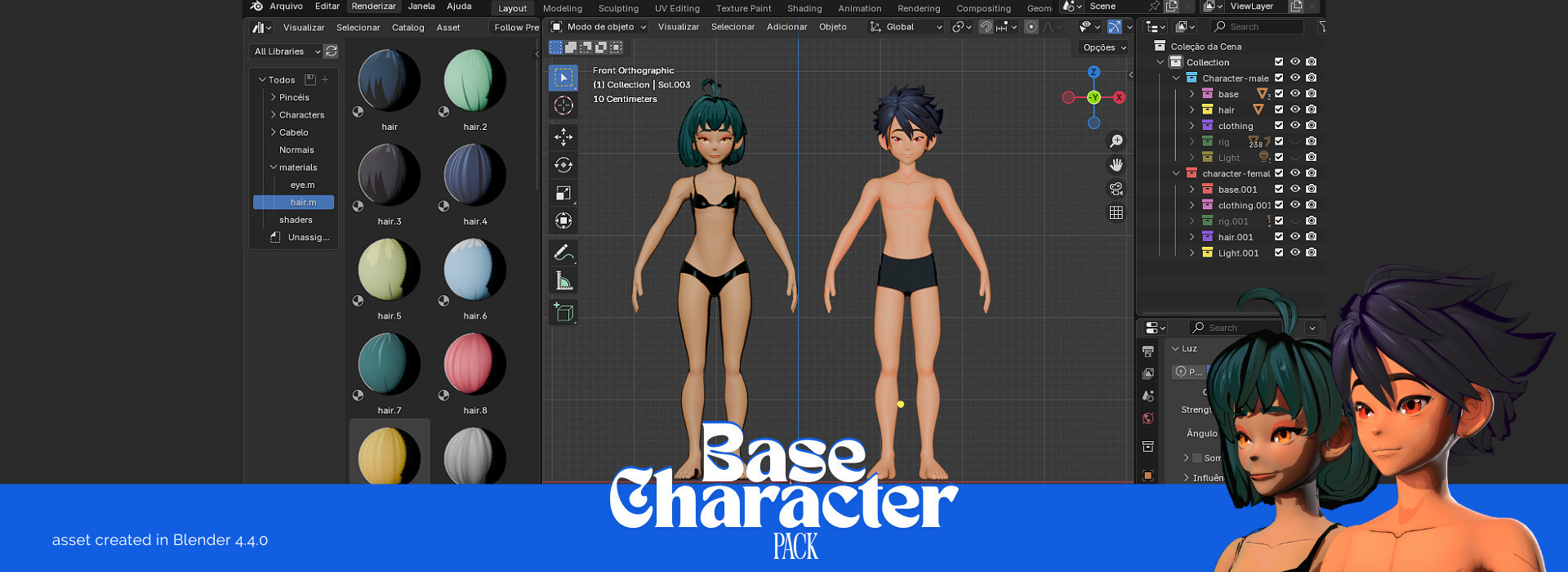Select the Move tool
The image size is (1568, 572).
[563, 137]
